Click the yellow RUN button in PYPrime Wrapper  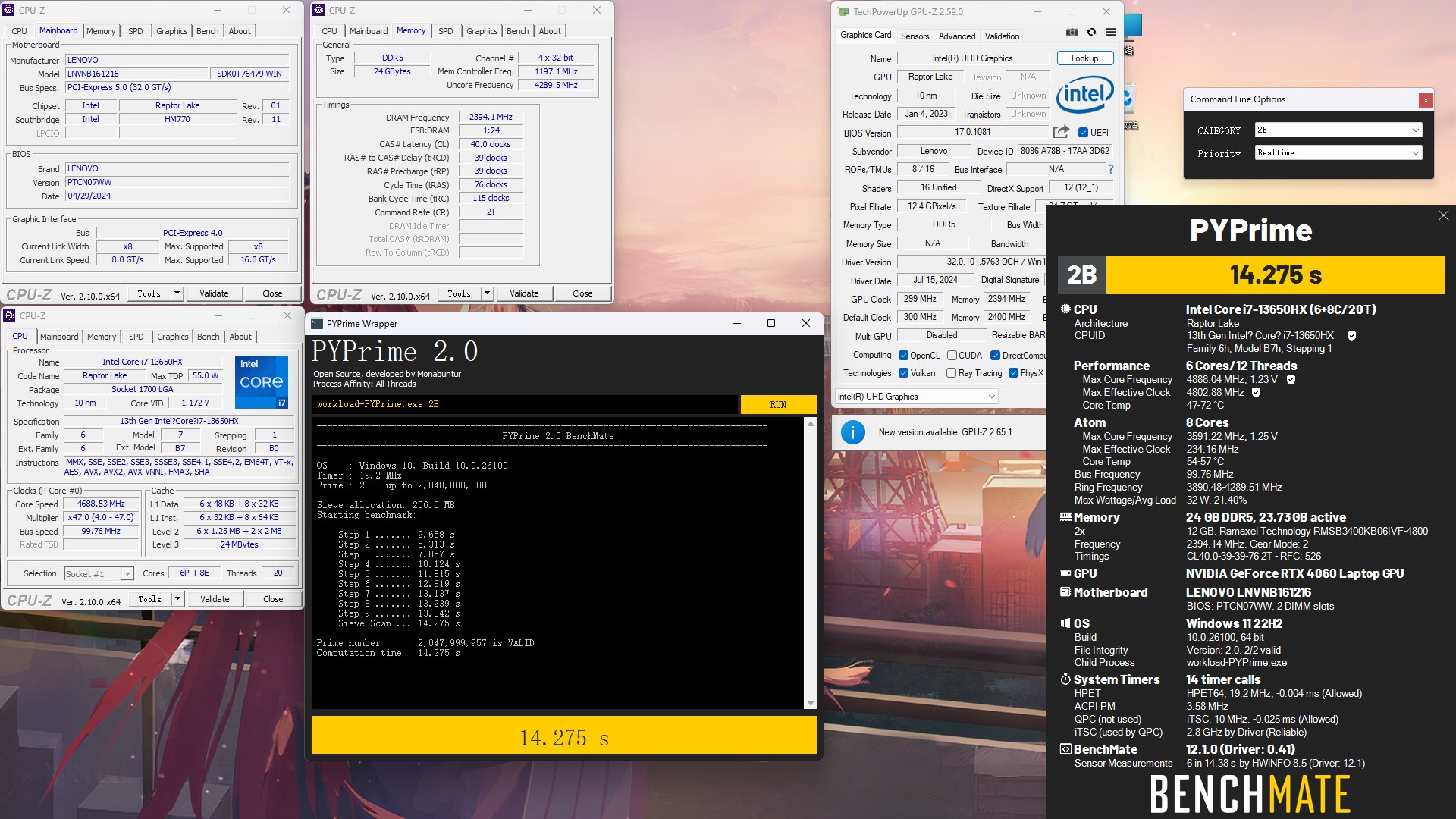pyautogui.click(x=778, y=405)
